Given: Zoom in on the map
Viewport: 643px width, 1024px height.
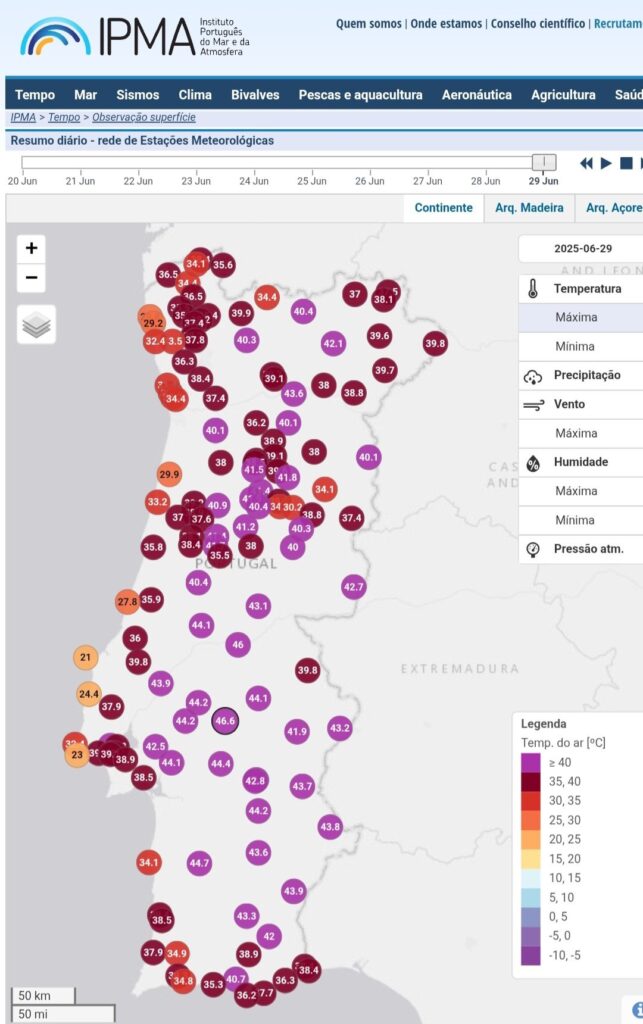Looking at the screenshot, I should point(31,248).
